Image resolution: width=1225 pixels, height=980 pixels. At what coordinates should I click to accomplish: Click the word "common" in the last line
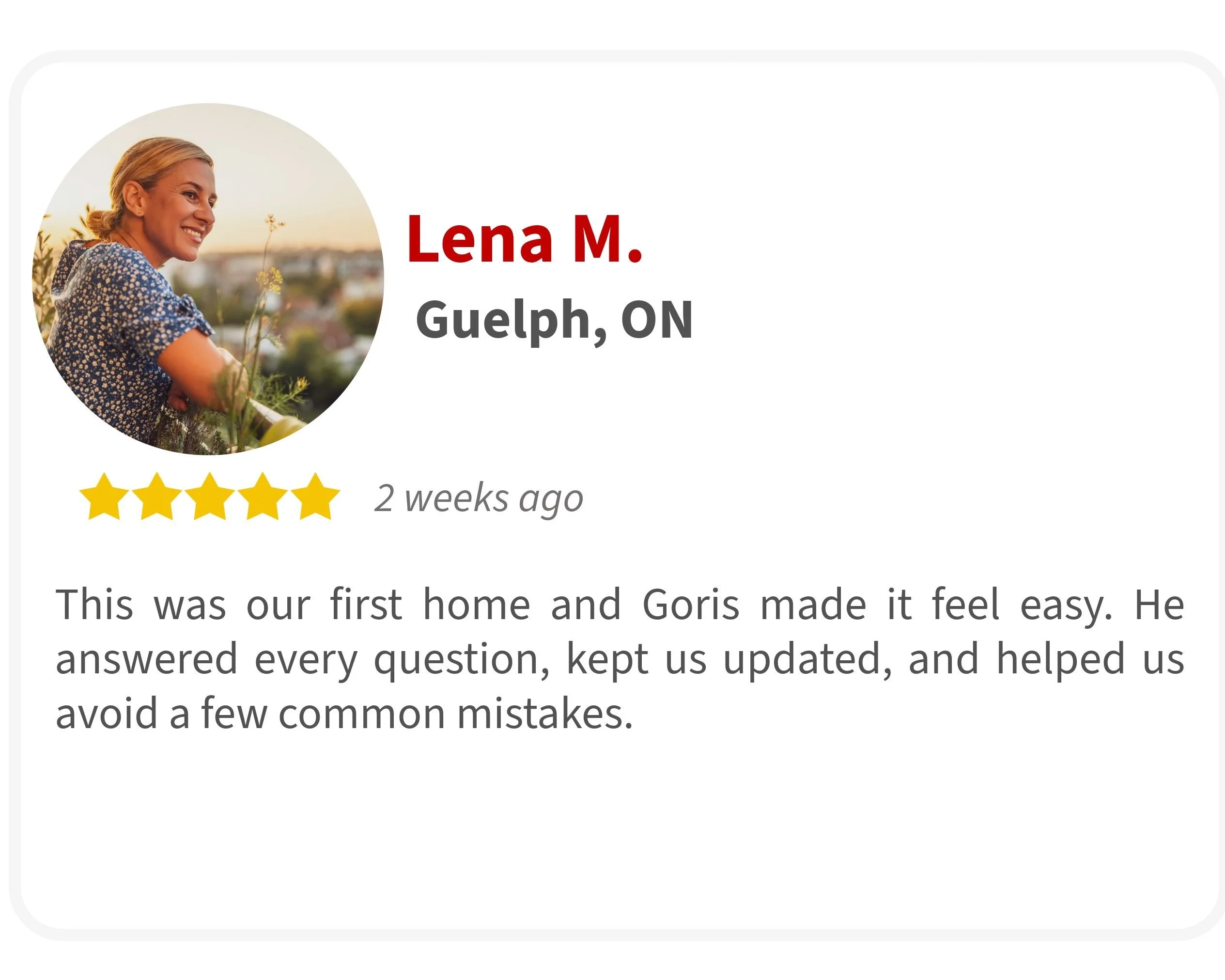coord(361,715)
